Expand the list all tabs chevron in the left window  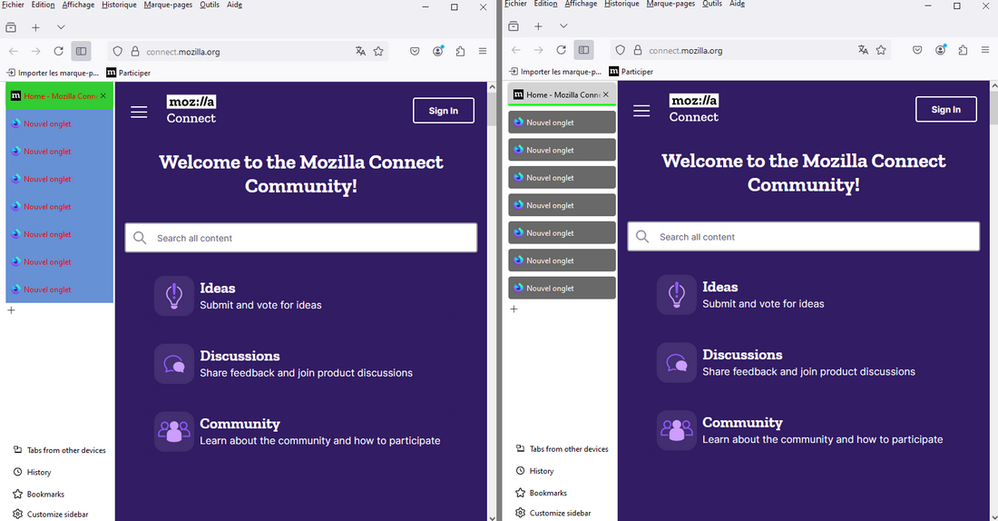[60, 27]
